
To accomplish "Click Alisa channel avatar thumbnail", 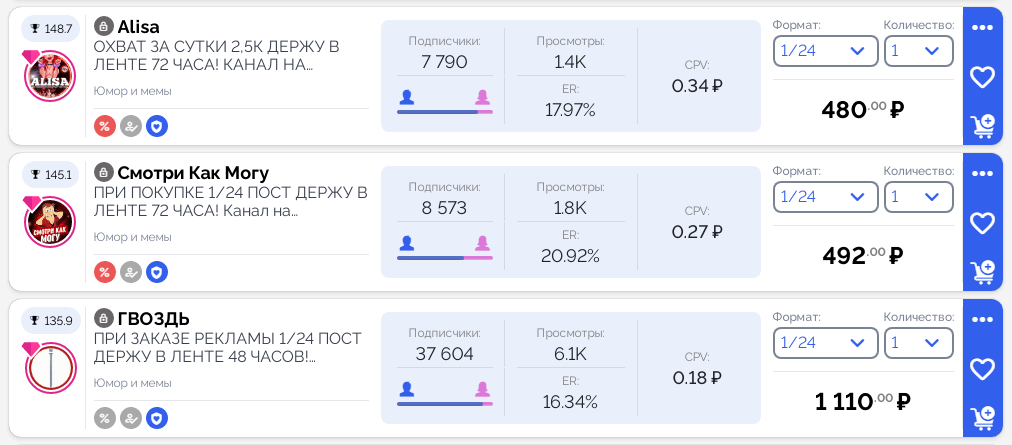I will point(50,76).
